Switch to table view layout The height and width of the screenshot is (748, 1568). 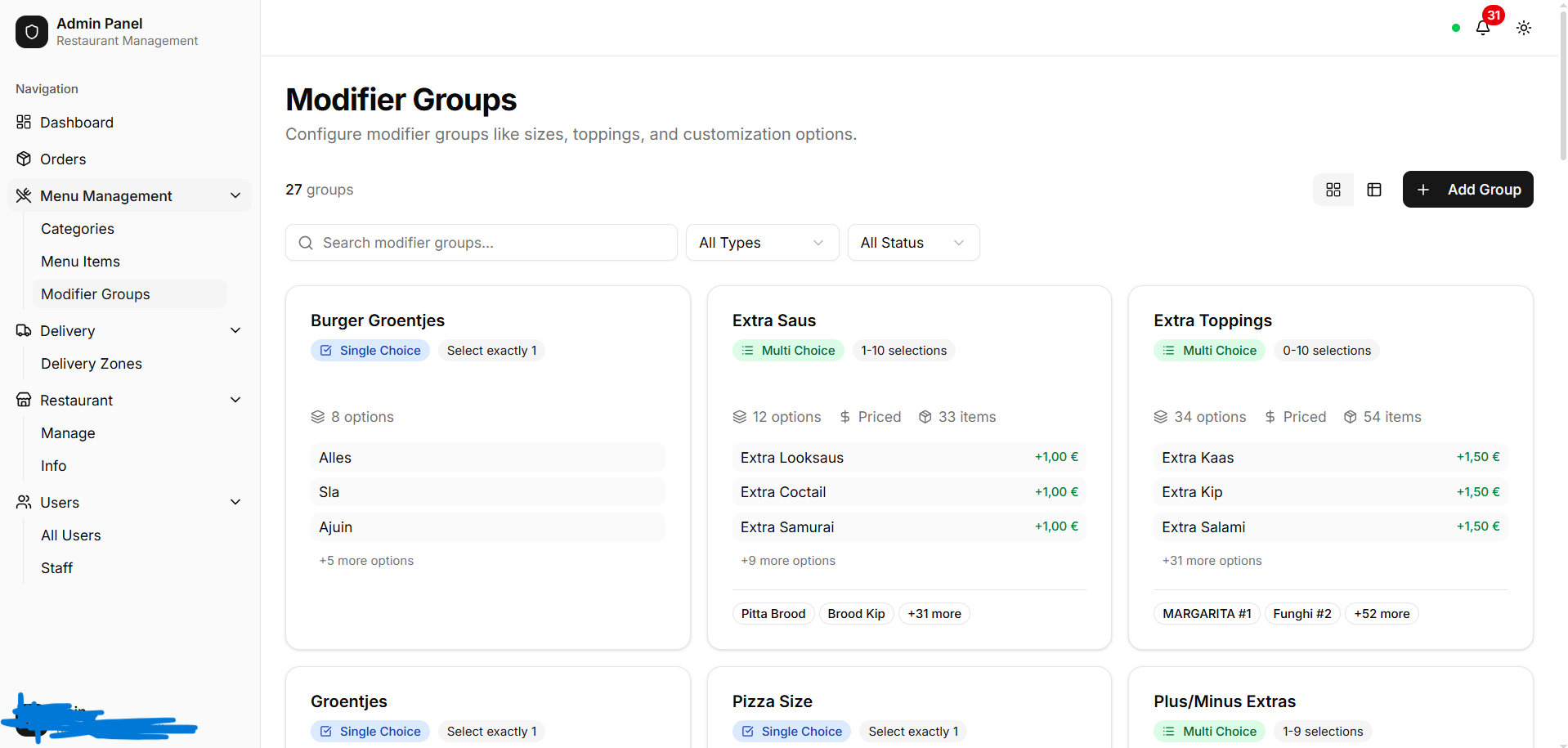(x=1374, y=190)
